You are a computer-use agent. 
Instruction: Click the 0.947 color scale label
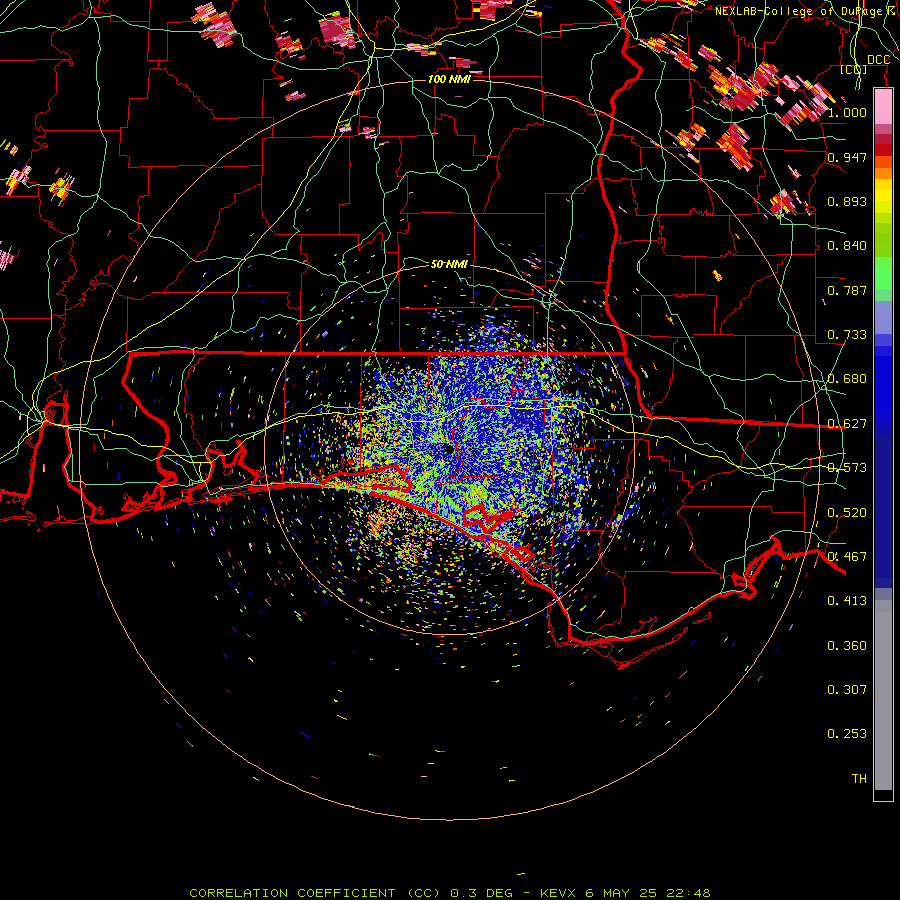(847, 157)
